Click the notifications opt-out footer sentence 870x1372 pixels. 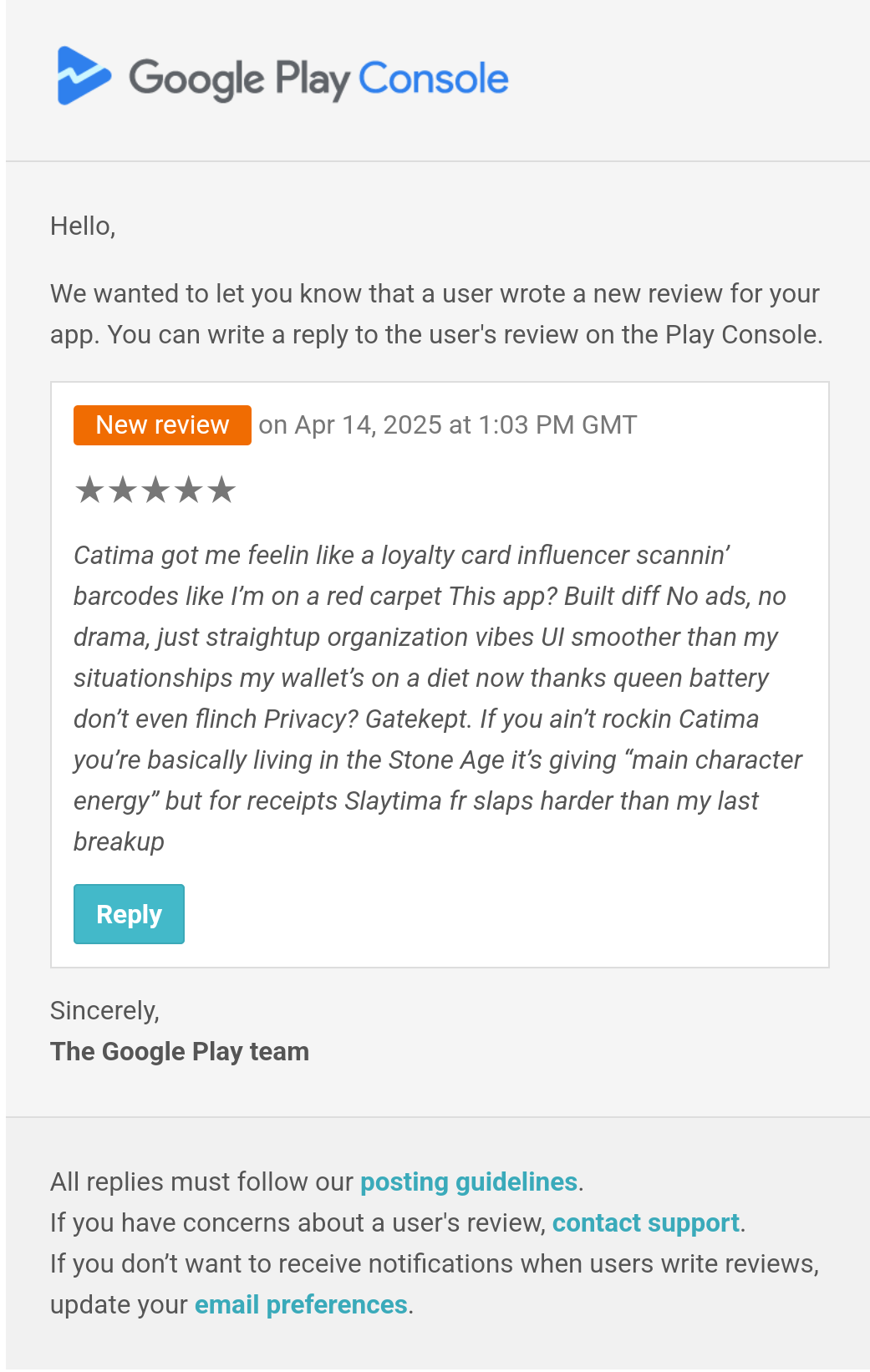pyautogui.click(x=435, y=1263)
